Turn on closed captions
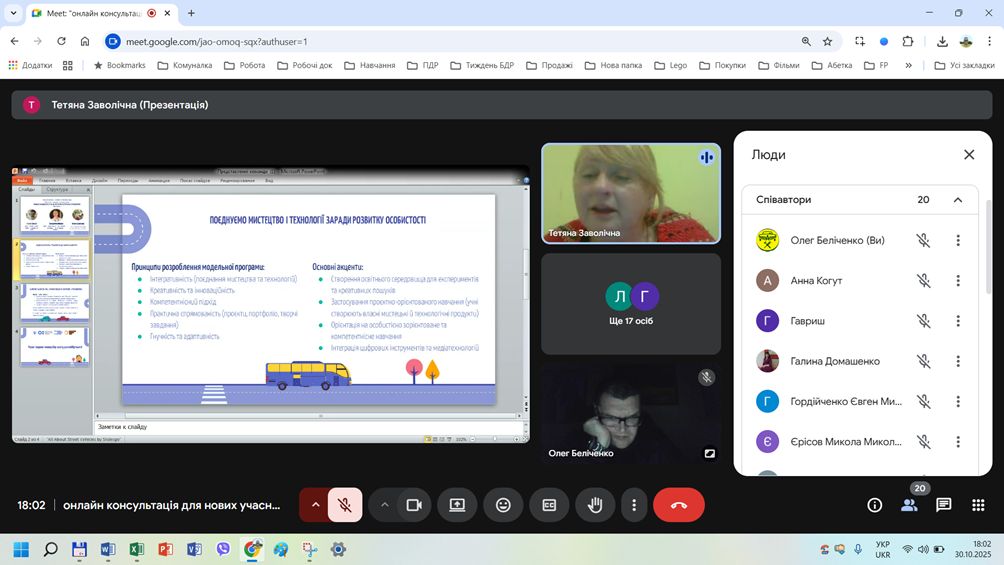The image size is (1004, 565). pos(549,505)
